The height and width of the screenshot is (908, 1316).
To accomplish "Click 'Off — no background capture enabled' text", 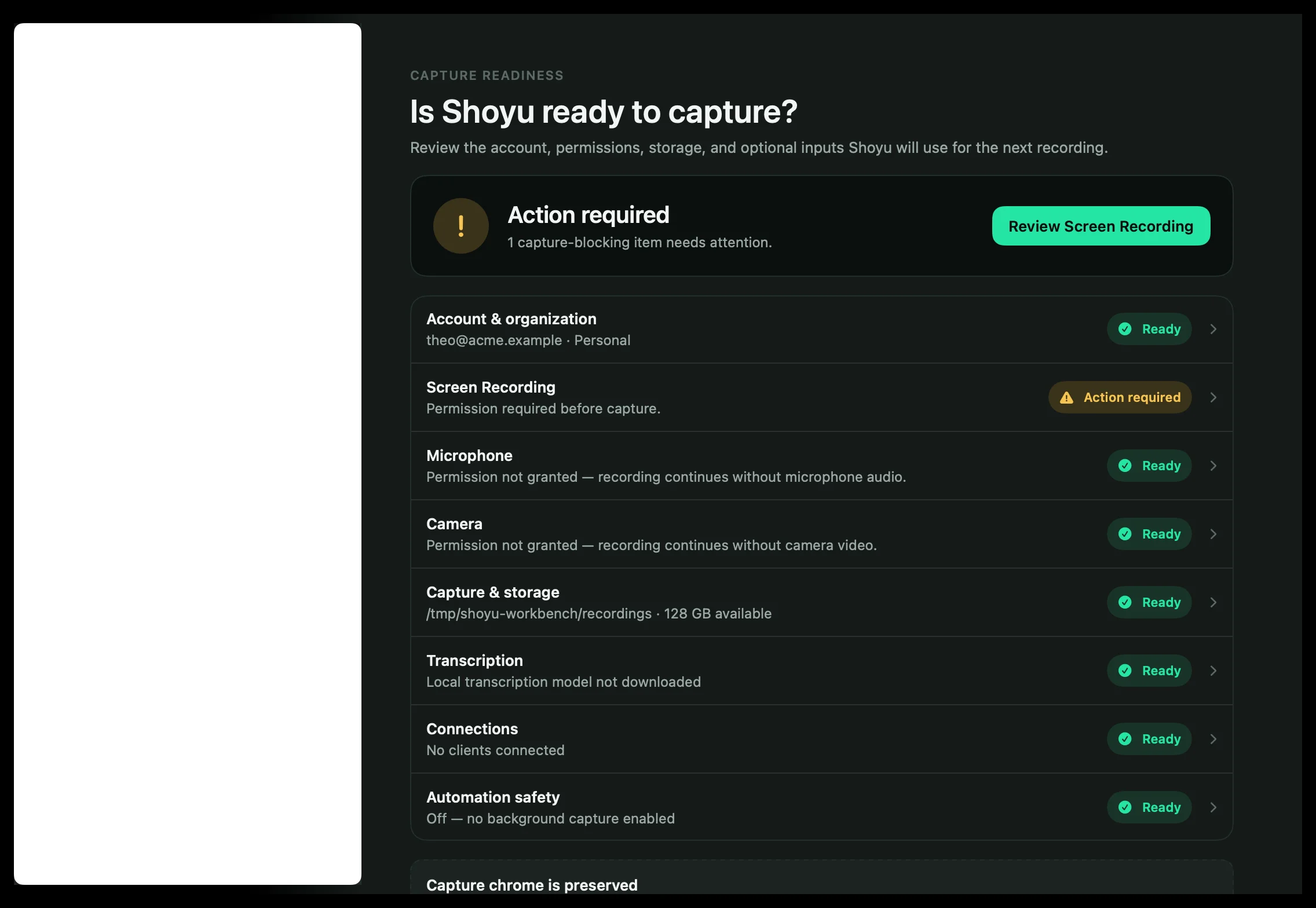I will click(550, 819).
